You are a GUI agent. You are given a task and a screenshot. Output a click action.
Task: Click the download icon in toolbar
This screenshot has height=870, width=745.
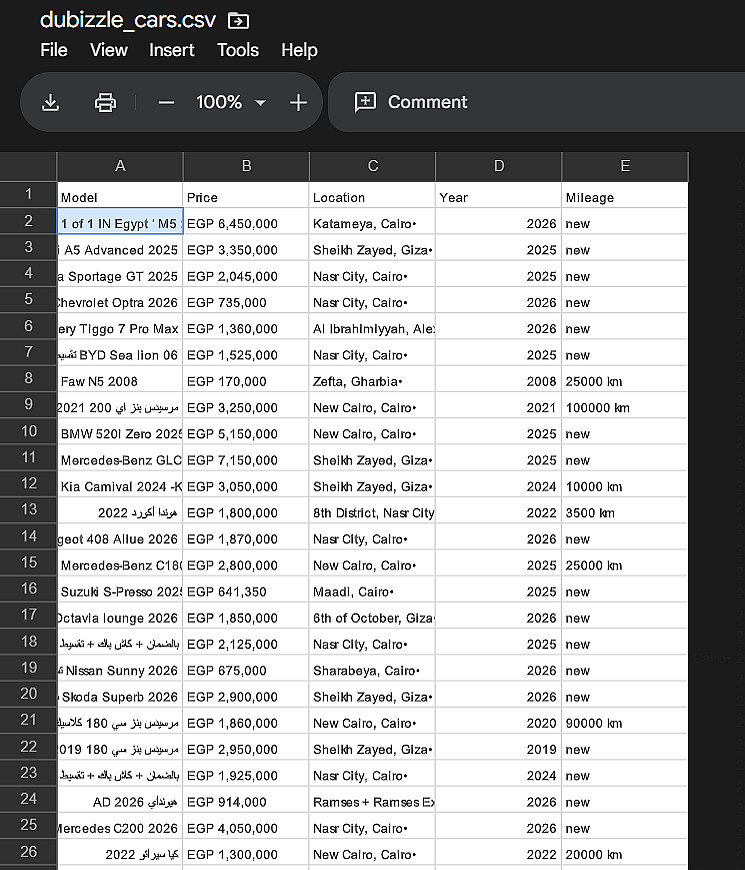(x=51, y=102)
